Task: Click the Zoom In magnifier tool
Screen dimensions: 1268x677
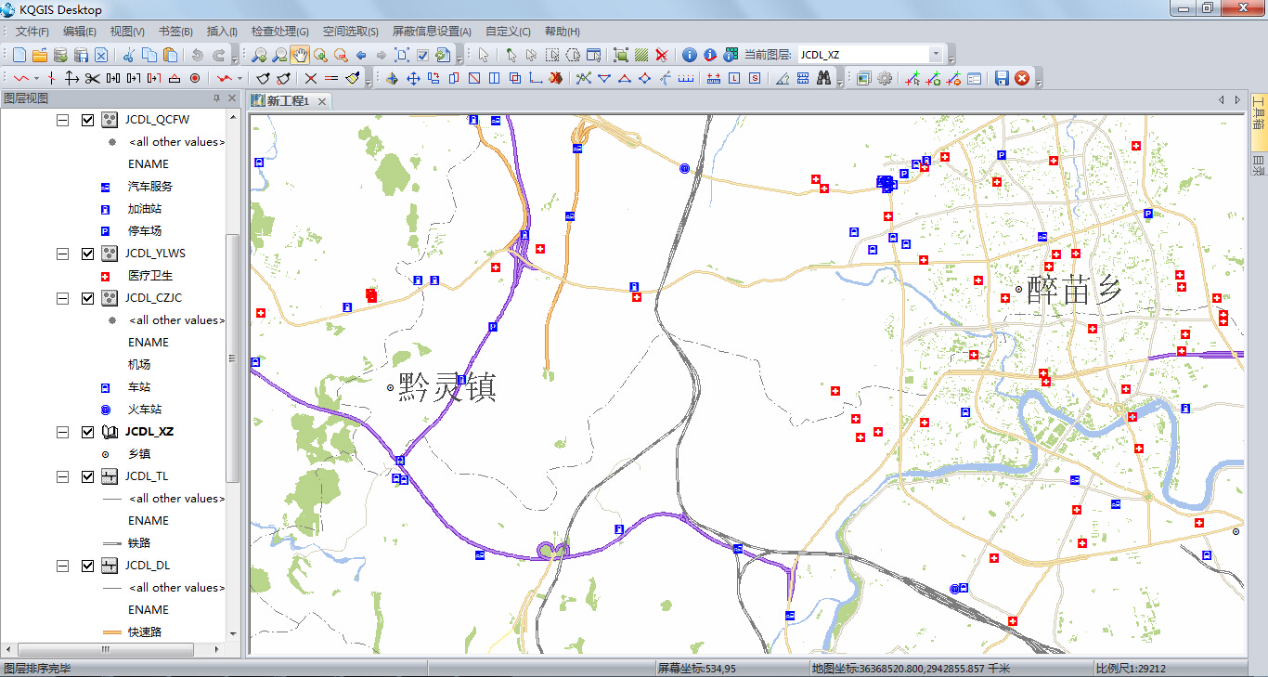Action: point(259,55)
